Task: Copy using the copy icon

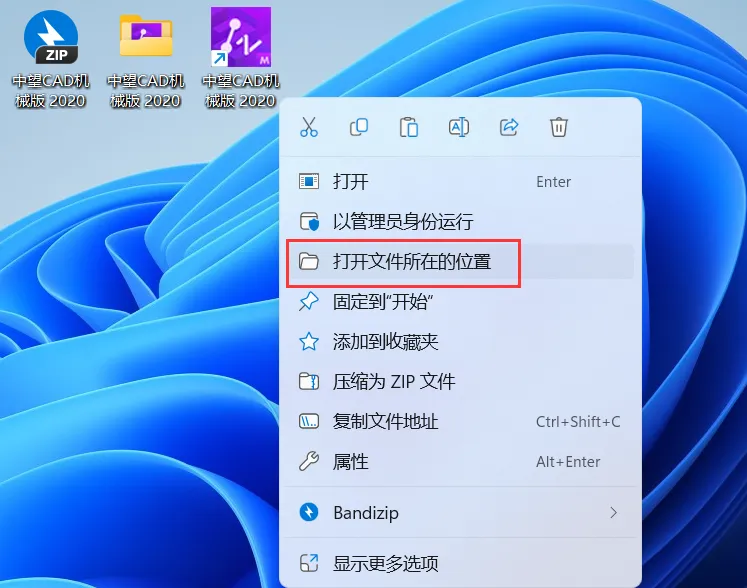Action: 359,127
